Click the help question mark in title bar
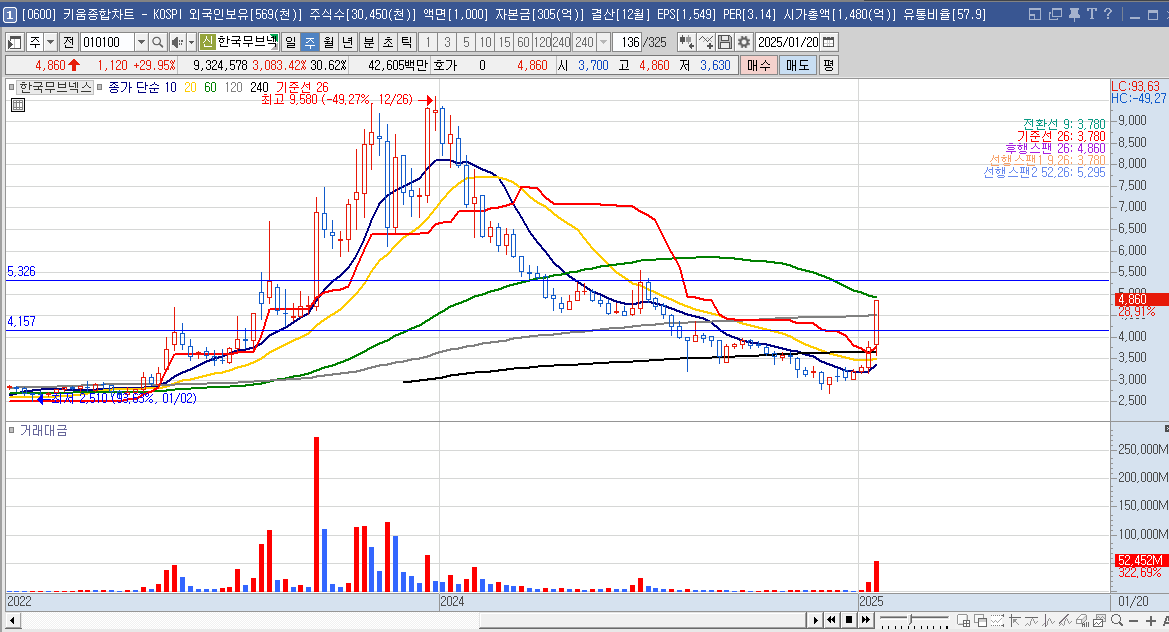Image resolution: width=1169 pixels, height=632 pixels. tap(1107, 14)
